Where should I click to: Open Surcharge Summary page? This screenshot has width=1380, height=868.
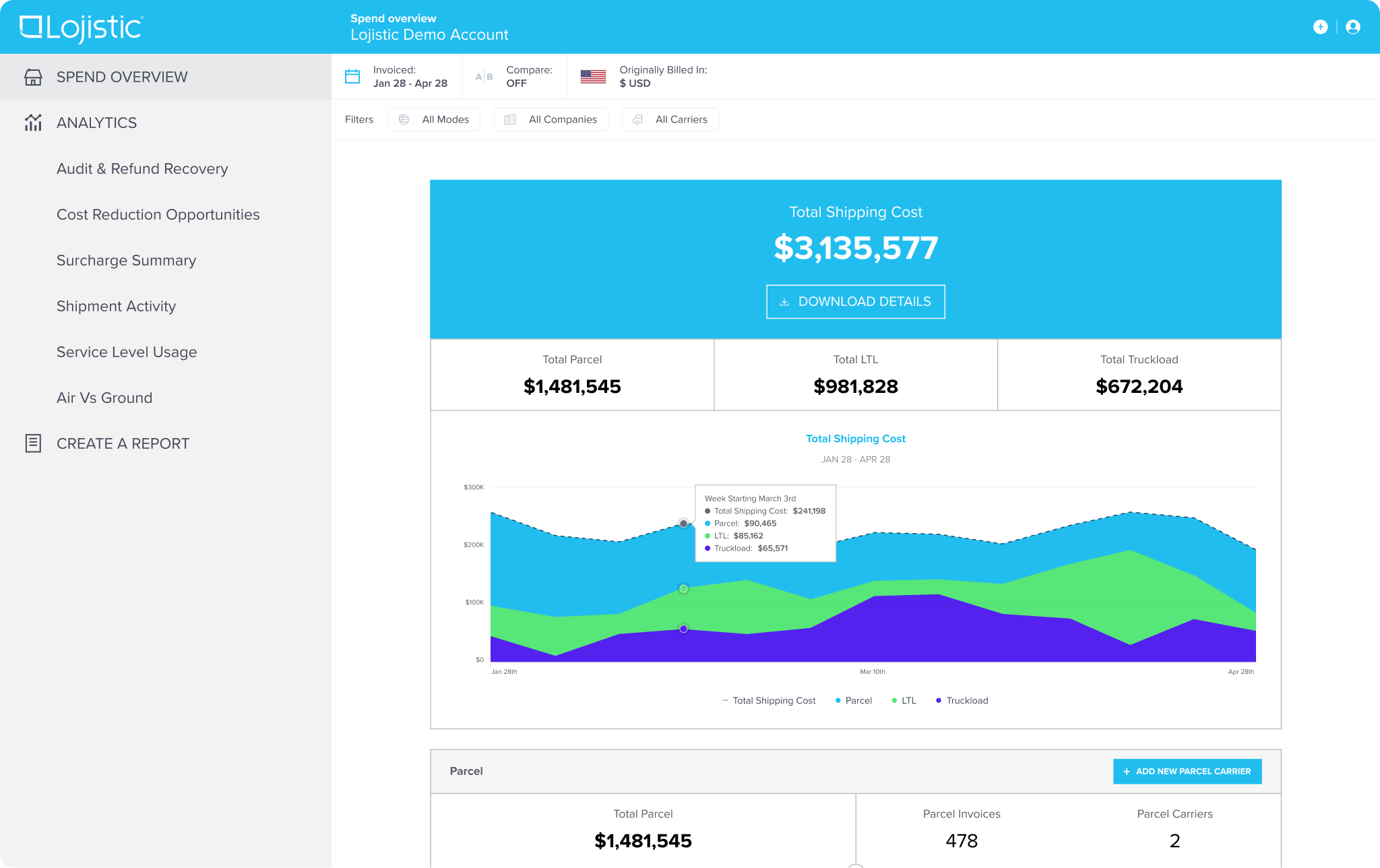[x=127, y=260]
